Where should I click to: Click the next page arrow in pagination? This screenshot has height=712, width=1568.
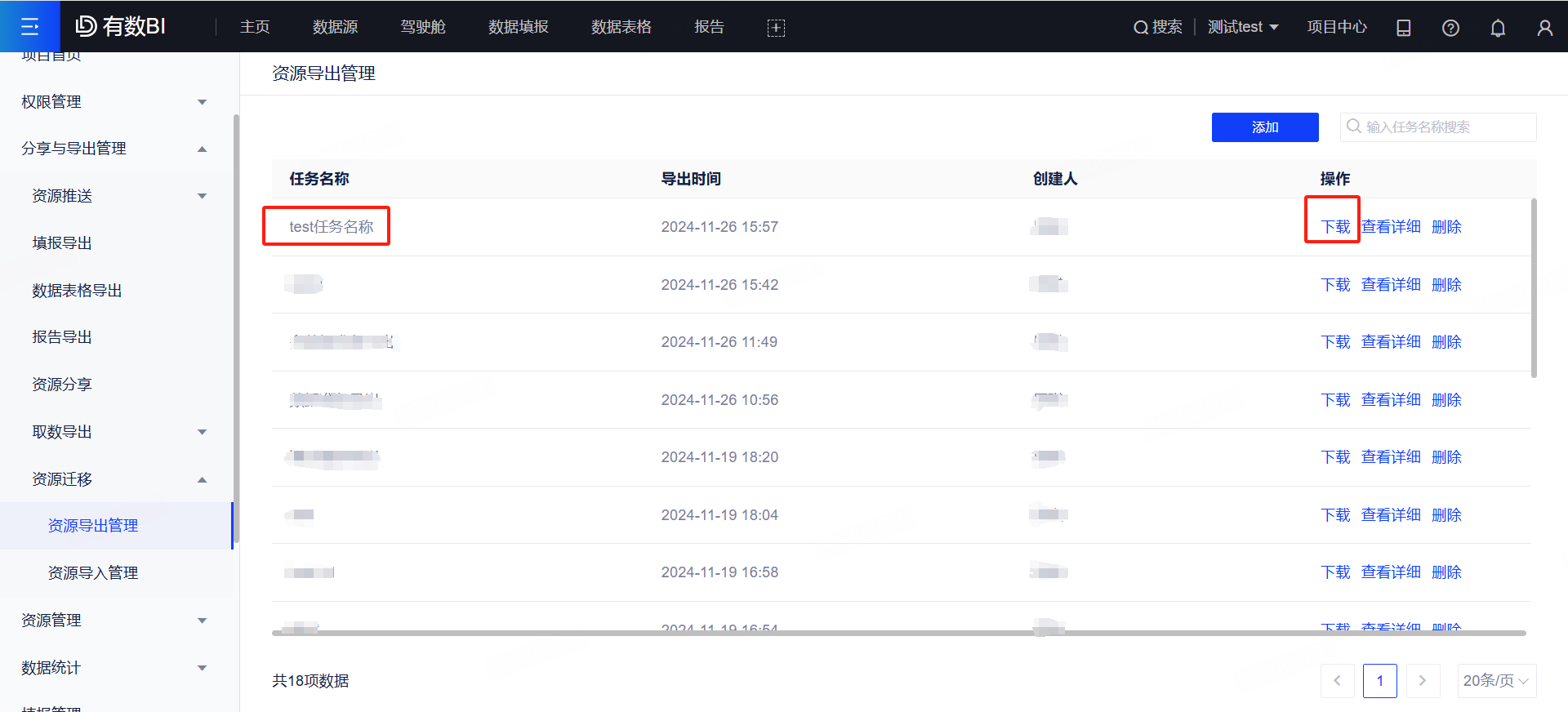[1422, 681]
